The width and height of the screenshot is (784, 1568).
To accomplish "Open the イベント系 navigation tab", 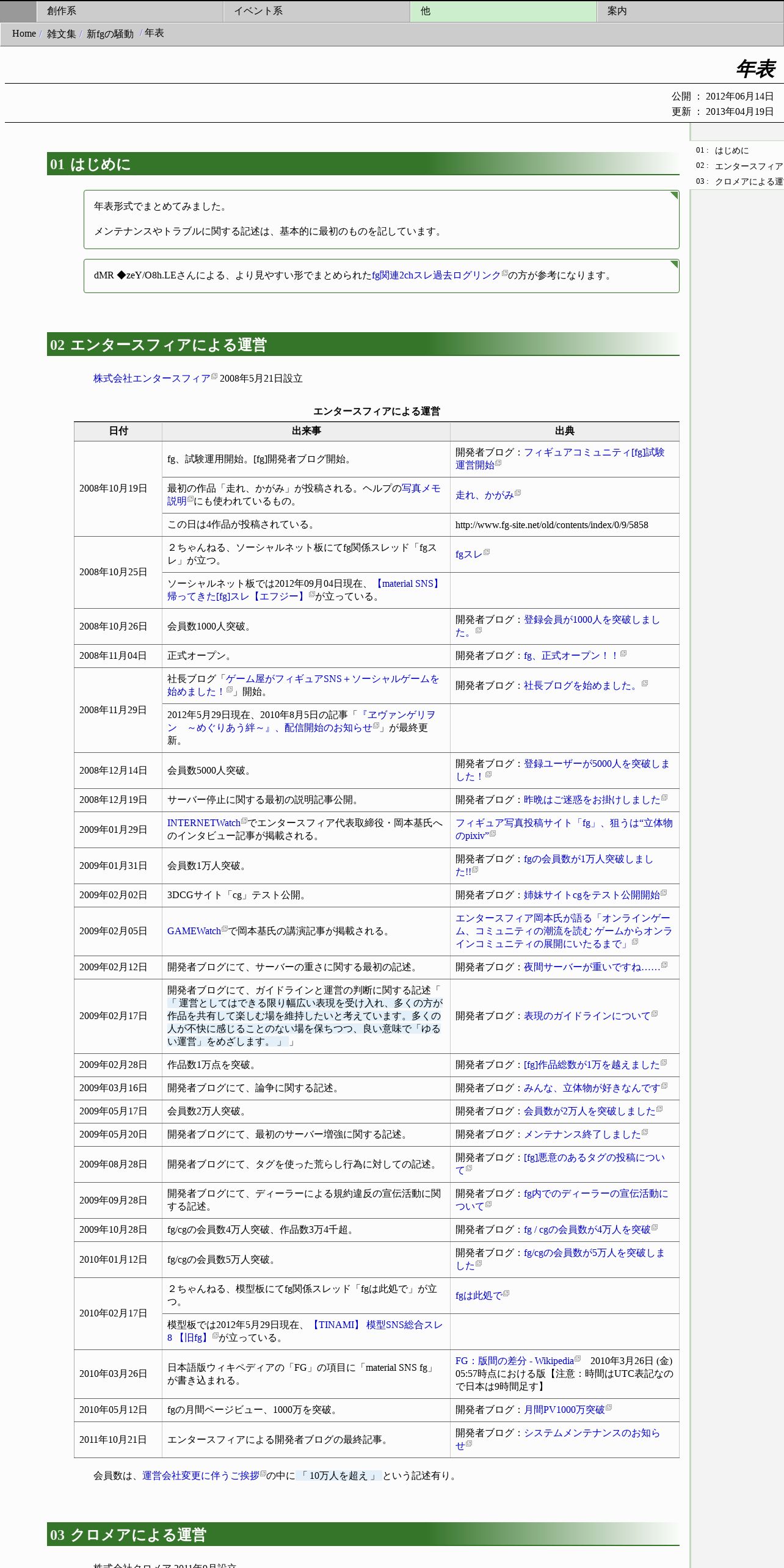I will click(x=317, y=11).
